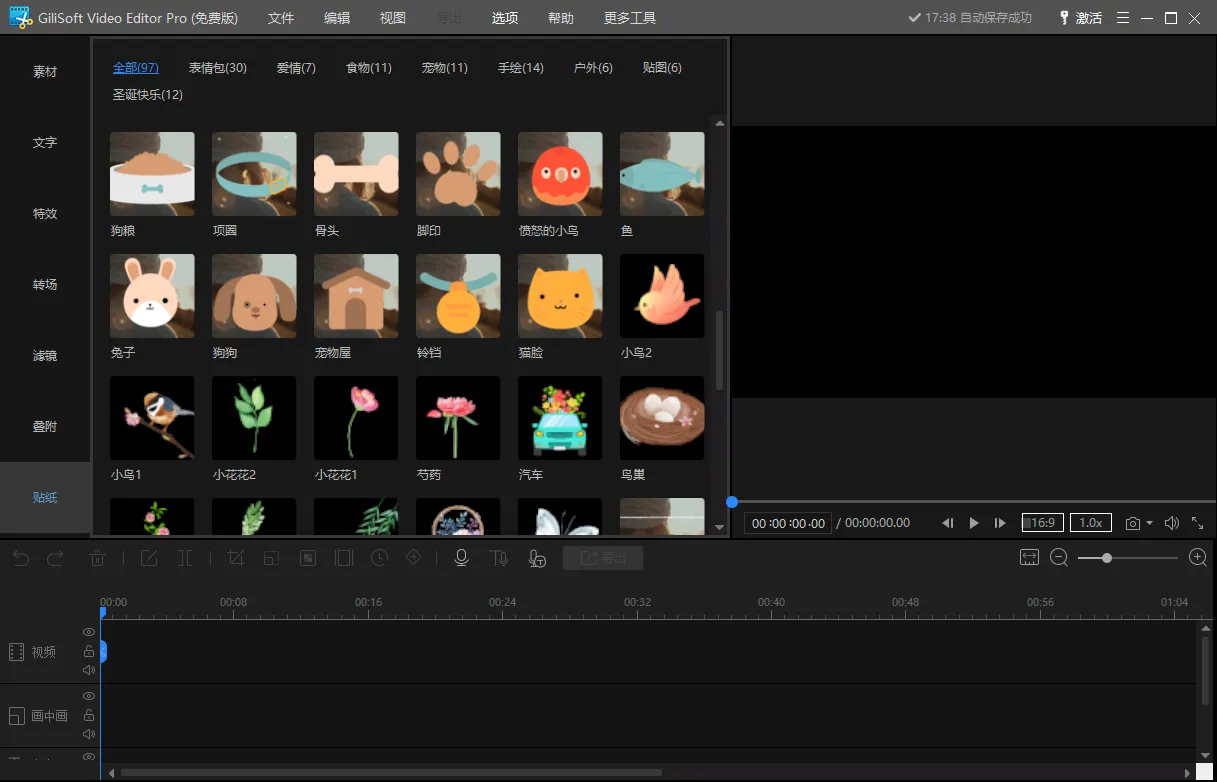Click the text-to-speech icon in toolbar
Screen dimensions: 1217x782
[x=498, y=558]
